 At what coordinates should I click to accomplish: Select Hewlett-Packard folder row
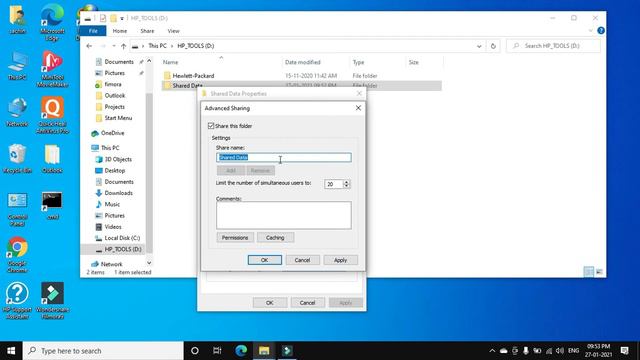coord(302,76)
